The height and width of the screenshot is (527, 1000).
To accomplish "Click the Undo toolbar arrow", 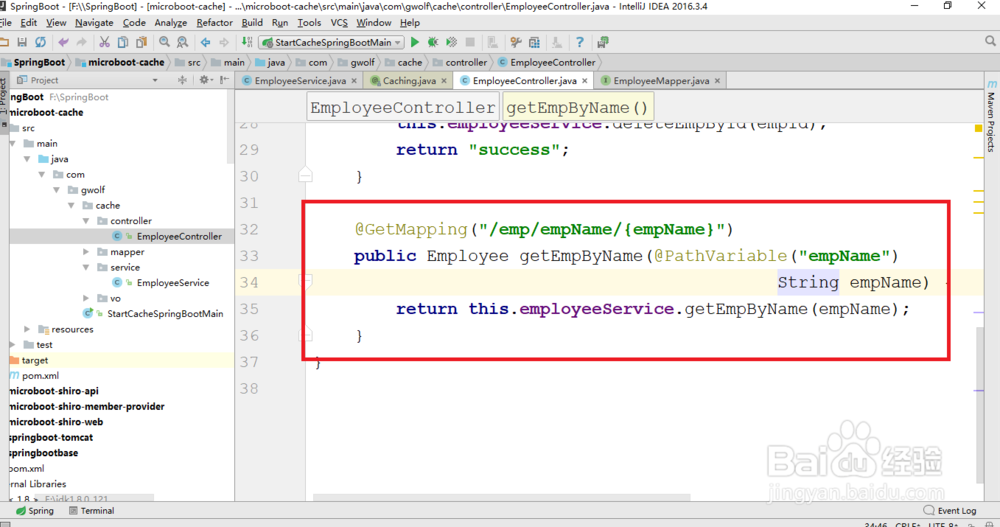I will [63, 42].
